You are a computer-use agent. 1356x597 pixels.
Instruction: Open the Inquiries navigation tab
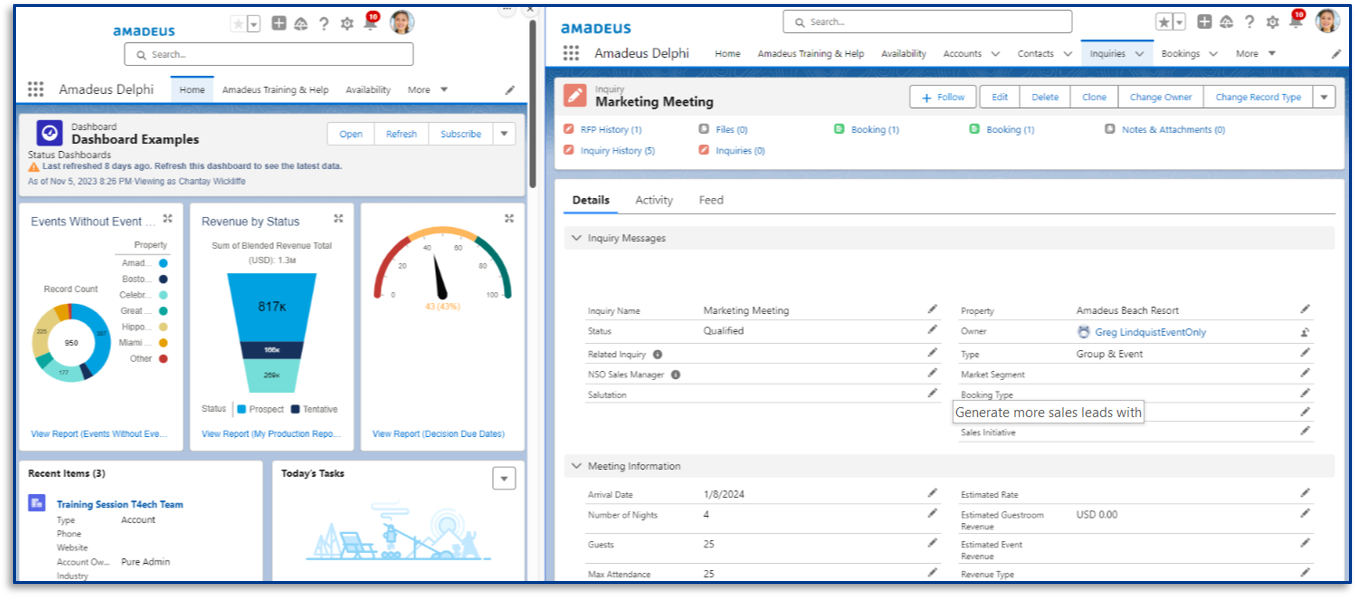tap(1107, 54)
